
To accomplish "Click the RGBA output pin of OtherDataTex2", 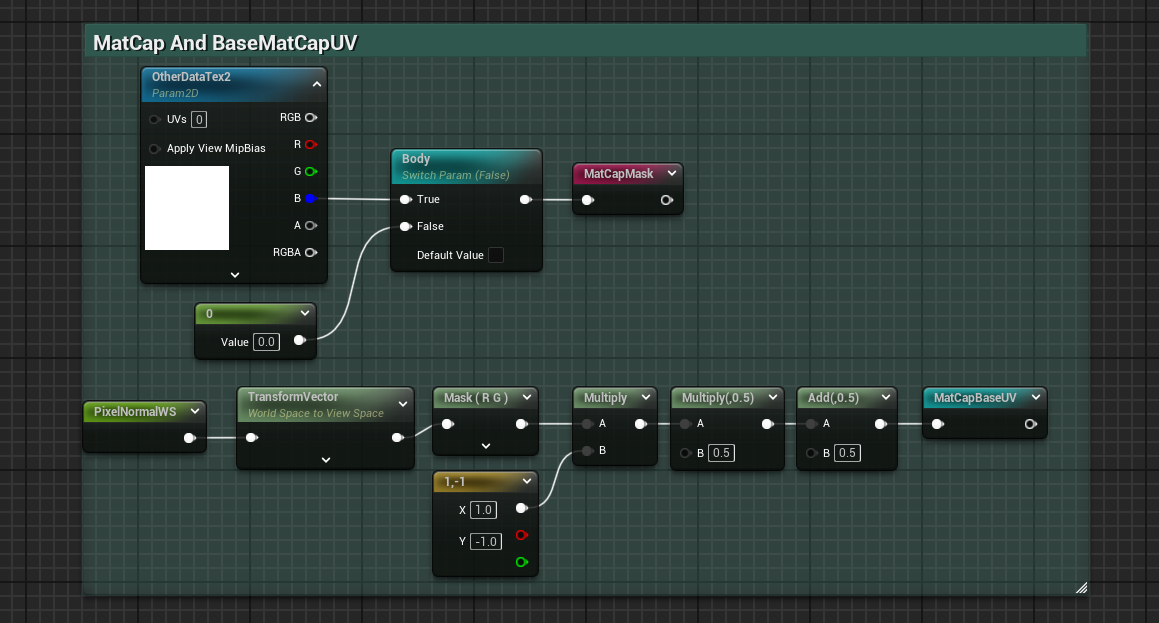I will coord(311,253).
